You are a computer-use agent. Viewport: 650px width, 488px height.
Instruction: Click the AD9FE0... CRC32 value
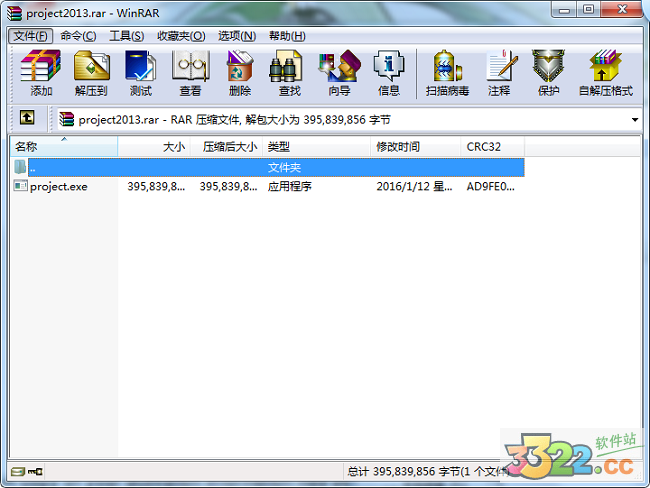[490, 186]
